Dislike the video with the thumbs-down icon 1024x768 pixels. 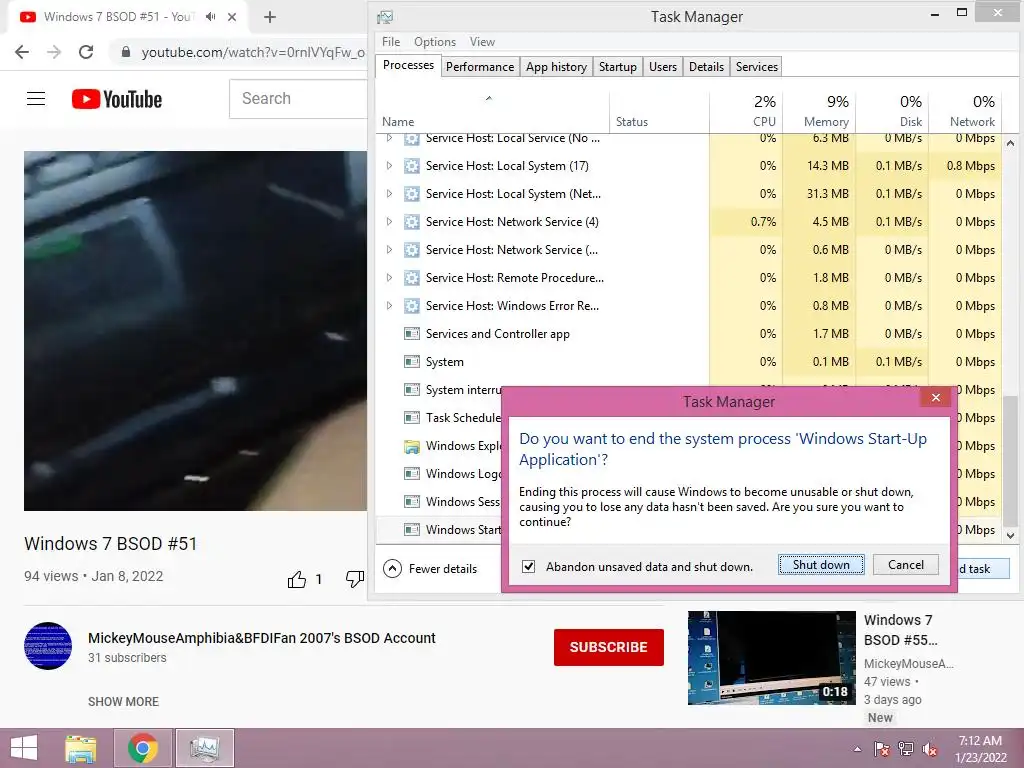click(x=355, y=579)
